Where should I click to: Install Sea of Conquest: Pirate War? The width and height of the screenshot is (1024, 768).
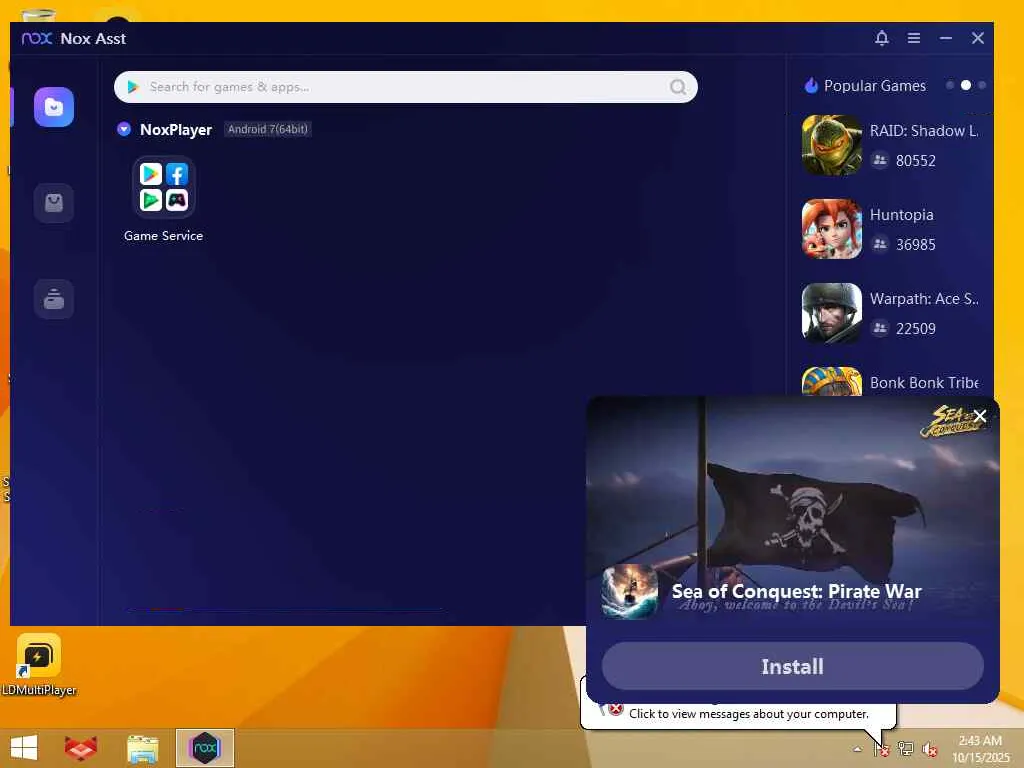792,666
